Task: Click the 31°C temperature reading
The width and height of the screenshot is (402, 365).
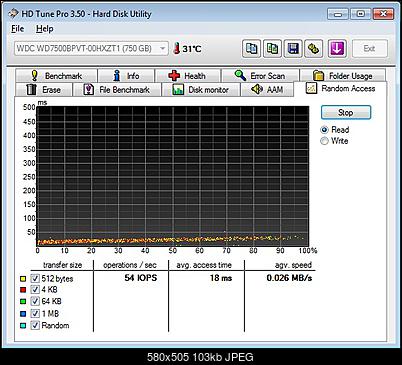Action: 192,49
